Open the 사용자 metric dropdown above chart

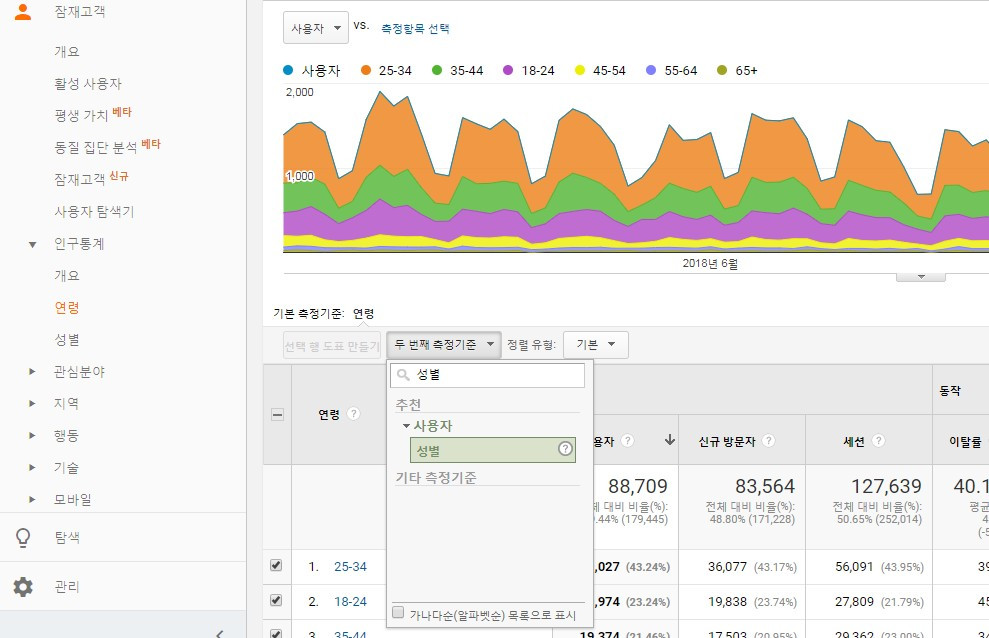(316, 28)
